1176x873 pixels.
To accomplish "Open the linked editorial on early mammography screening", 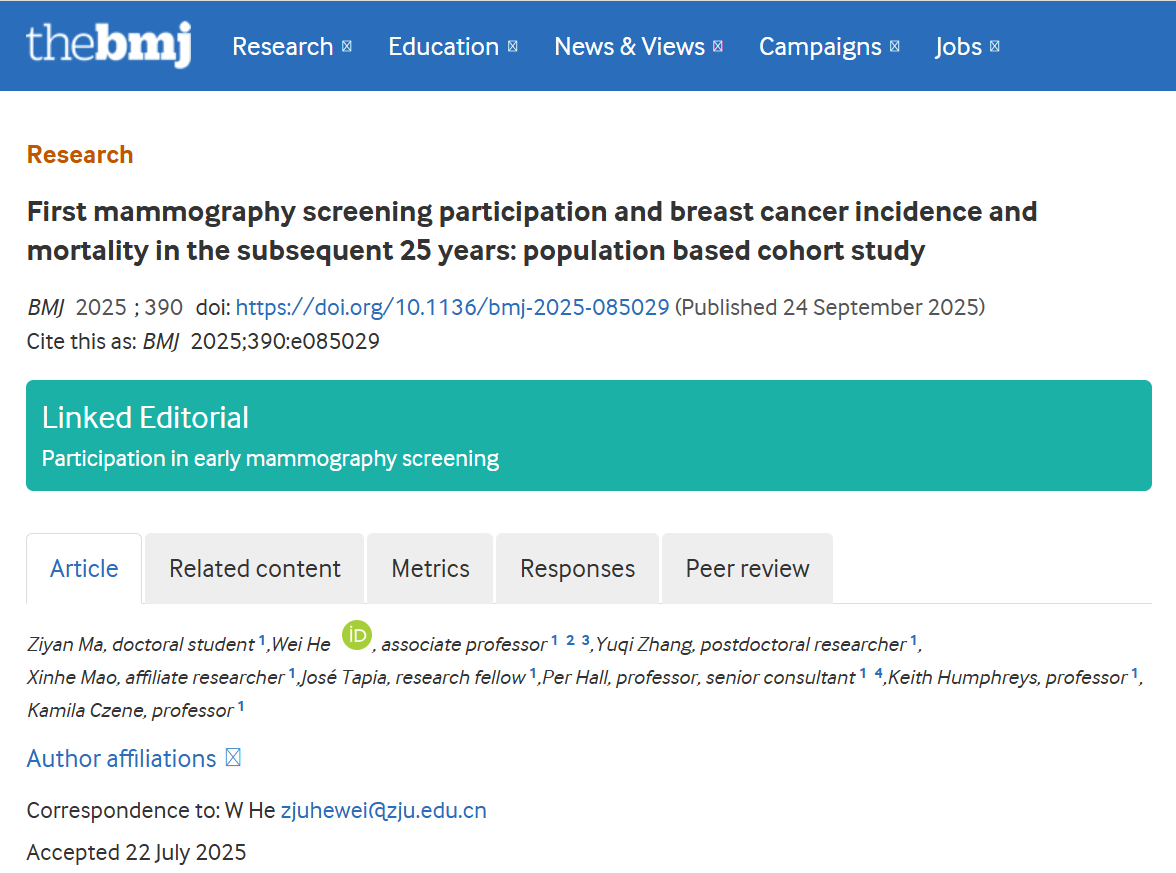I will (270, 459).
